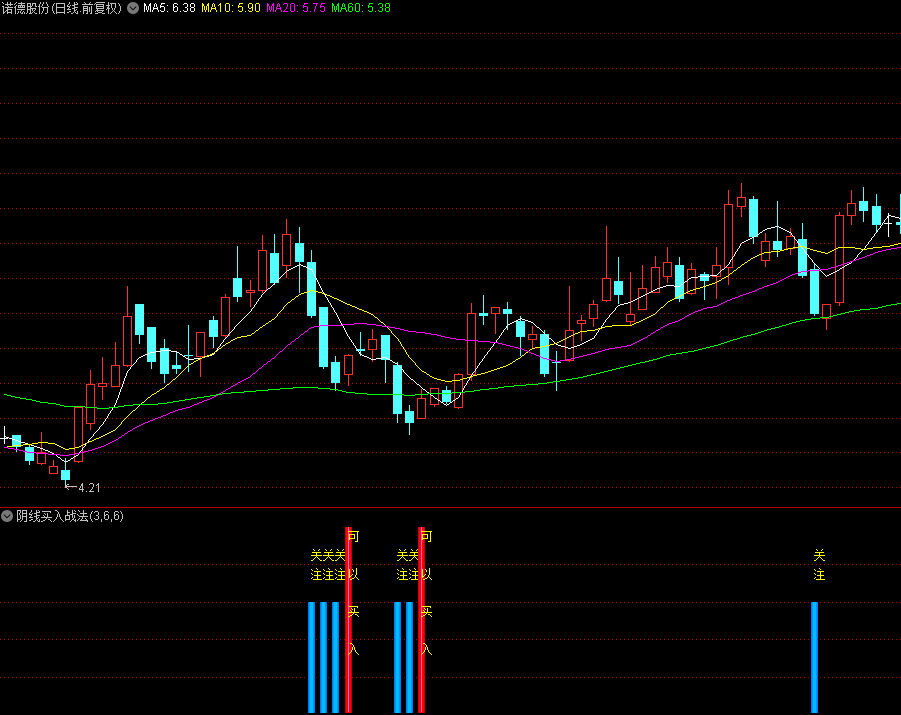
Task: Select the MA5: 6.38 label
Action: (x=169, y=8)
